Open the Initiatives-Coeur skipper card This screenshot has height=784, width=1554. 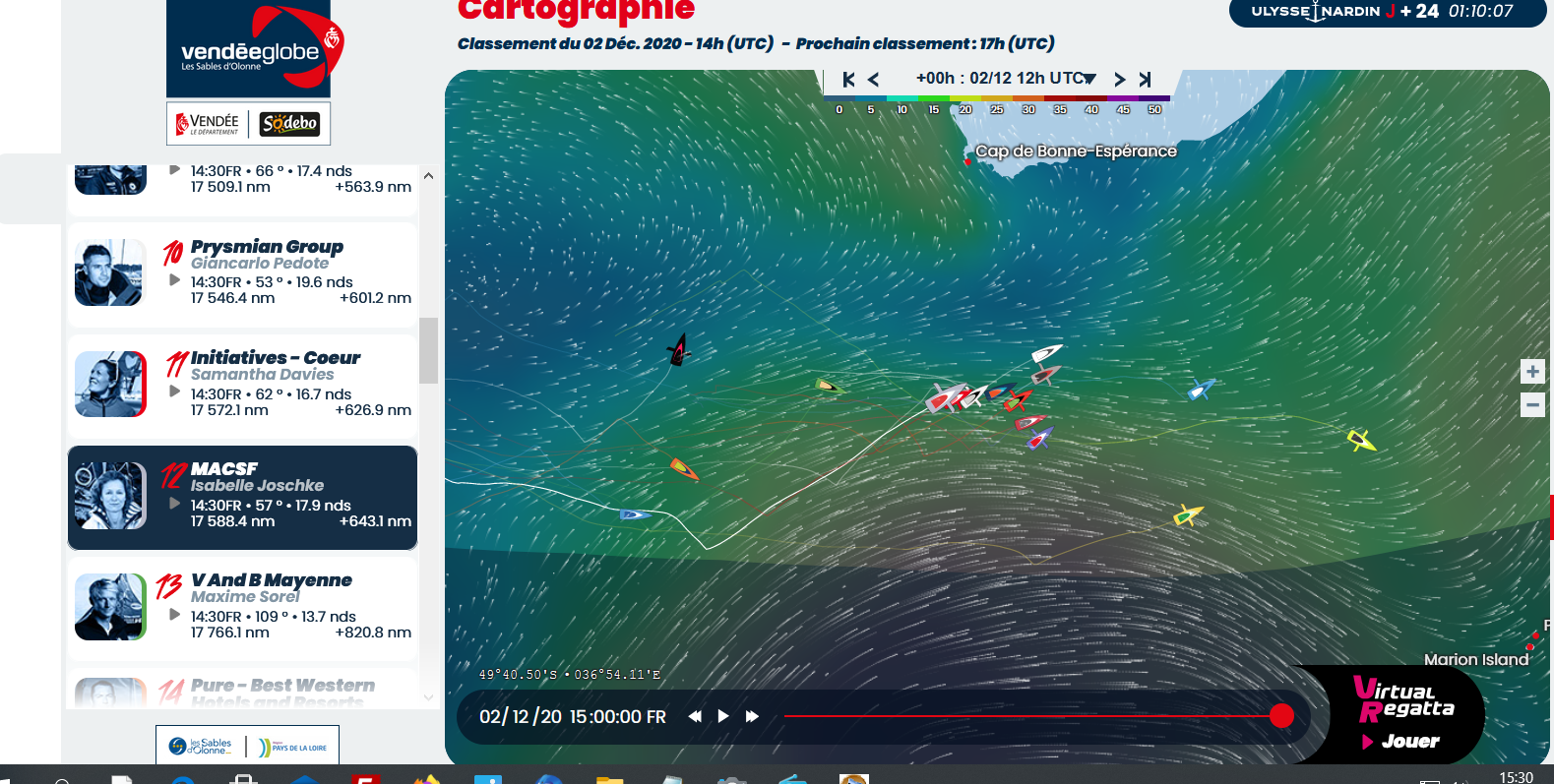(242, 386)
